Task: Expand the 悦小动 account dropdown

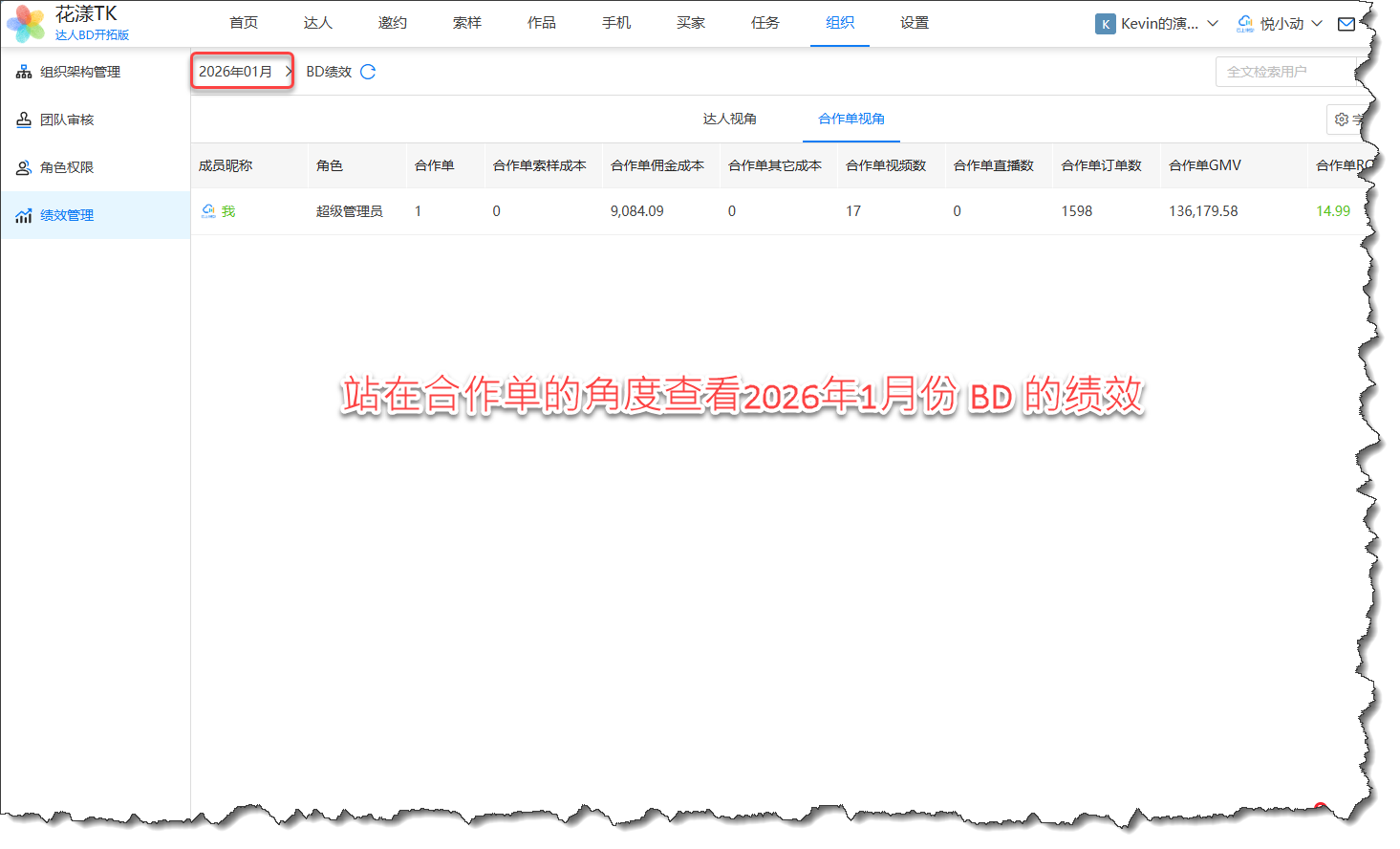Action: [x=1316, y=24]
